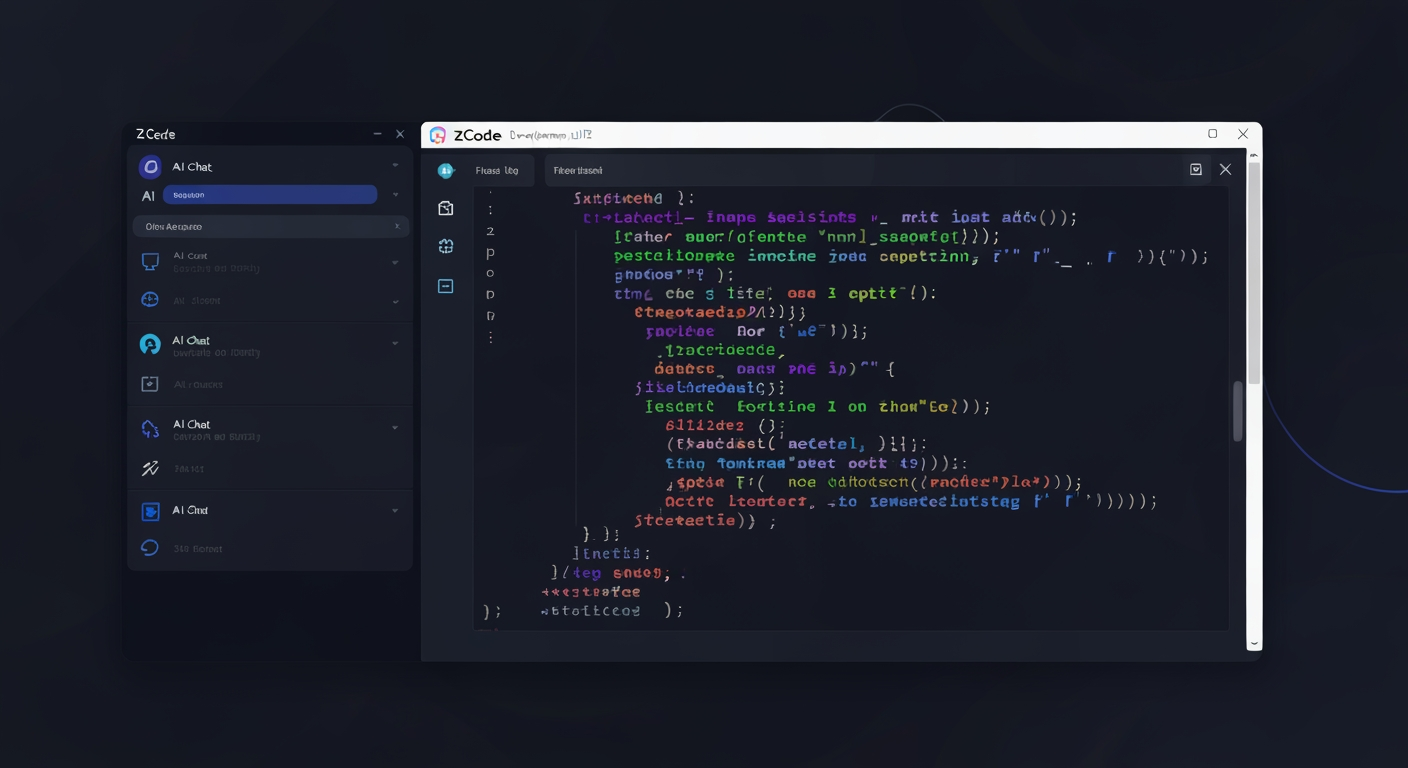
Task: Click the filled blue square AI Chat icon
Action: pyautogui.click(x=150, y=512)
